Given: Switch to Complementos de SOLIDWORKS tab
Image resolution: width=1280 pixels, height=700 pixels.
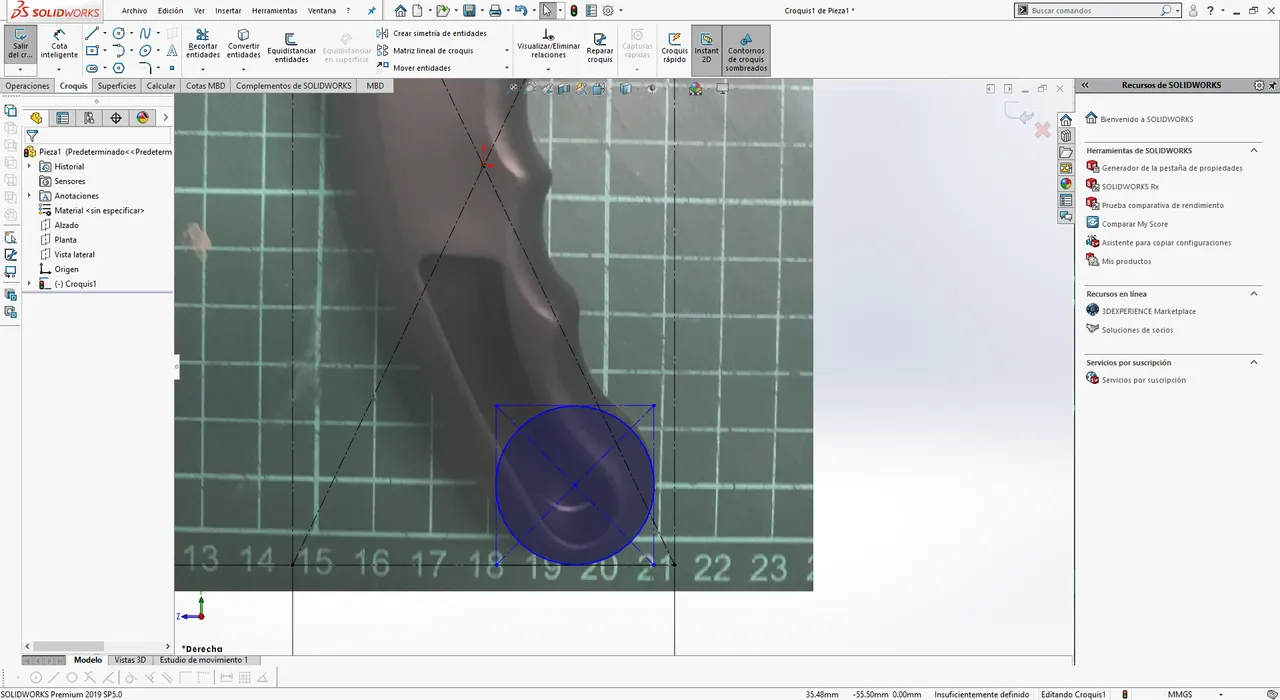Looking at the screenshot, I should point(294,86).
